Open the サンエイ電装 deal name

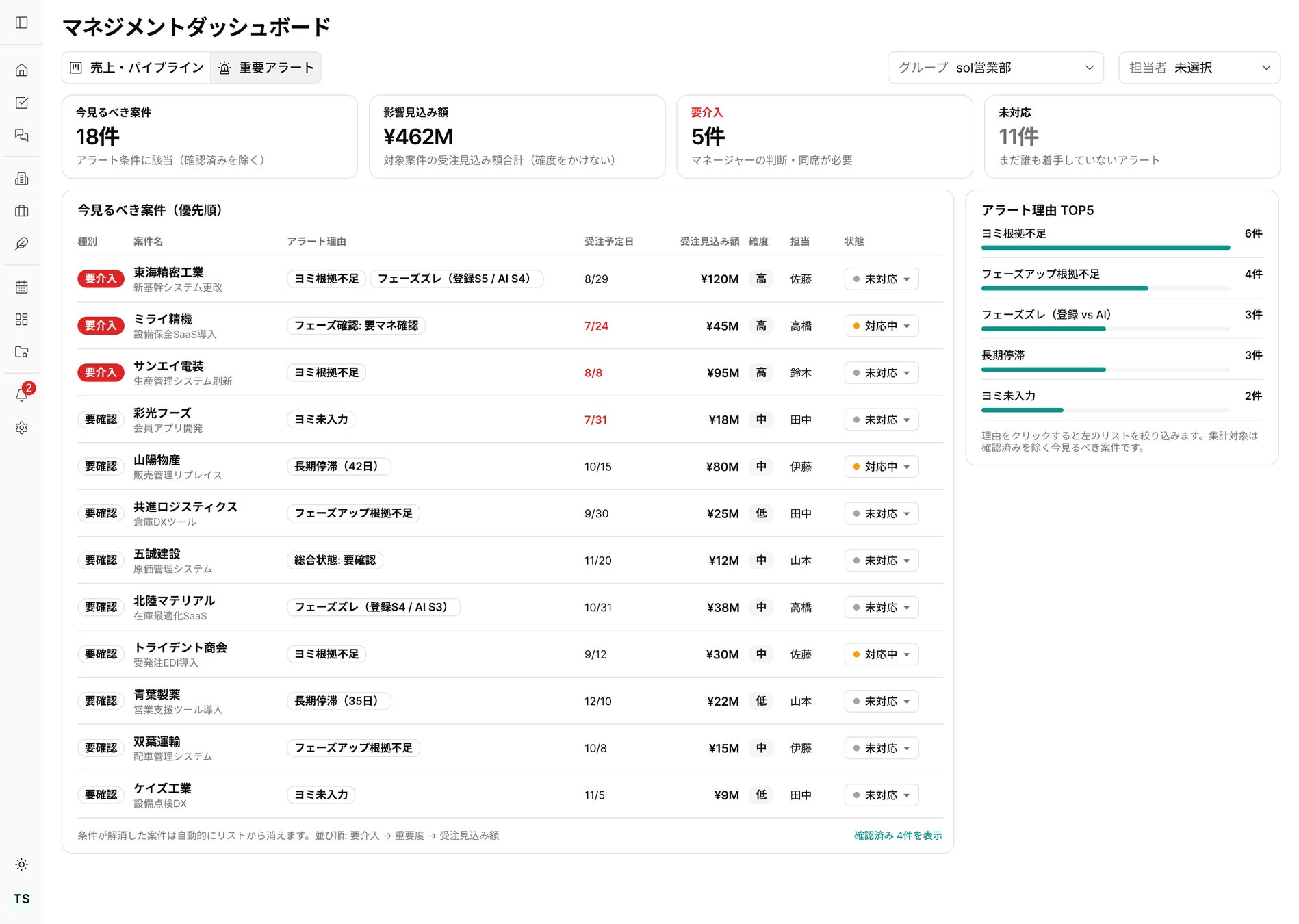tap(168, 366)
